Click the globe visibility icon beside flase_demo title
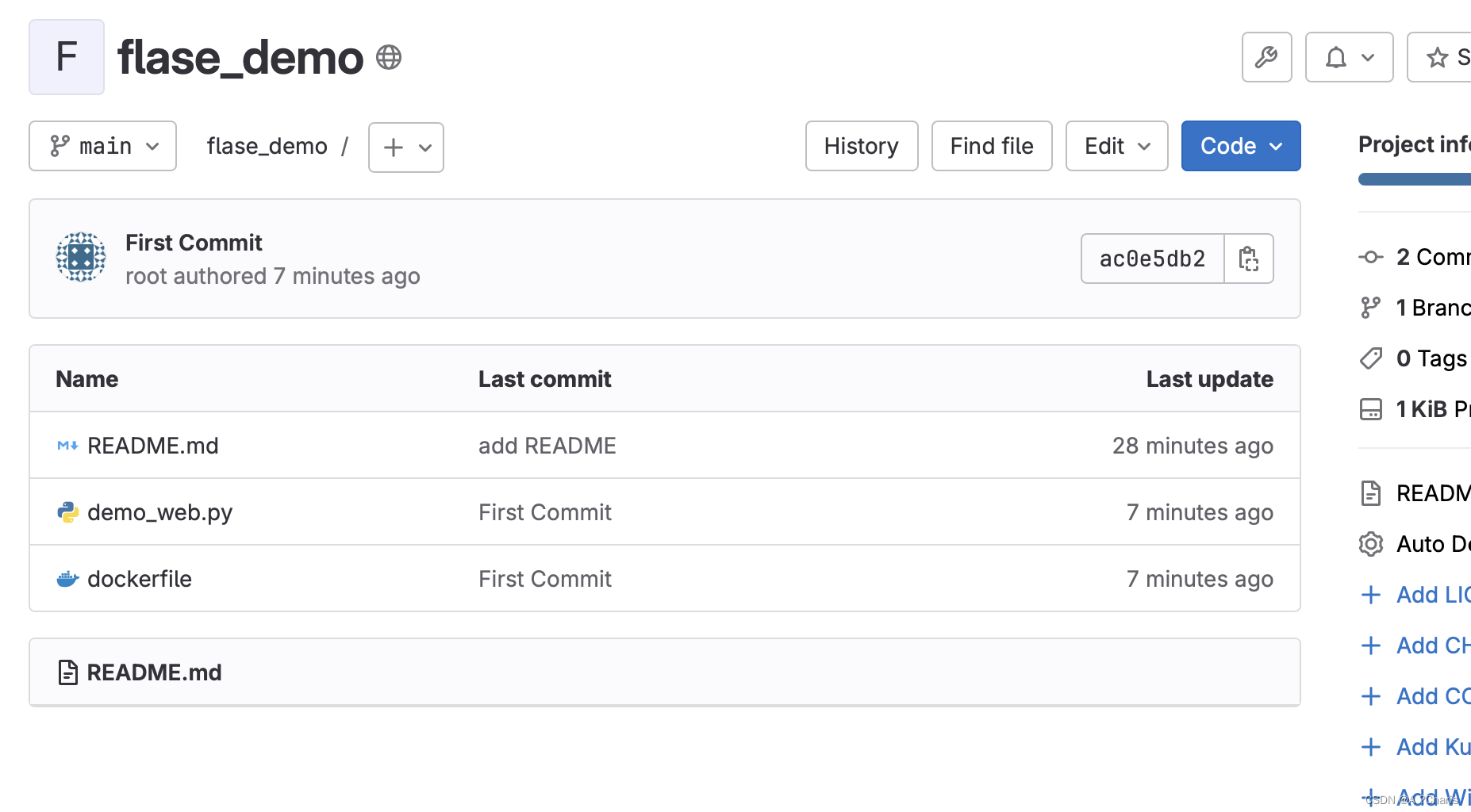Screen dimensions: 1471x812 click(x=388, y=56)
